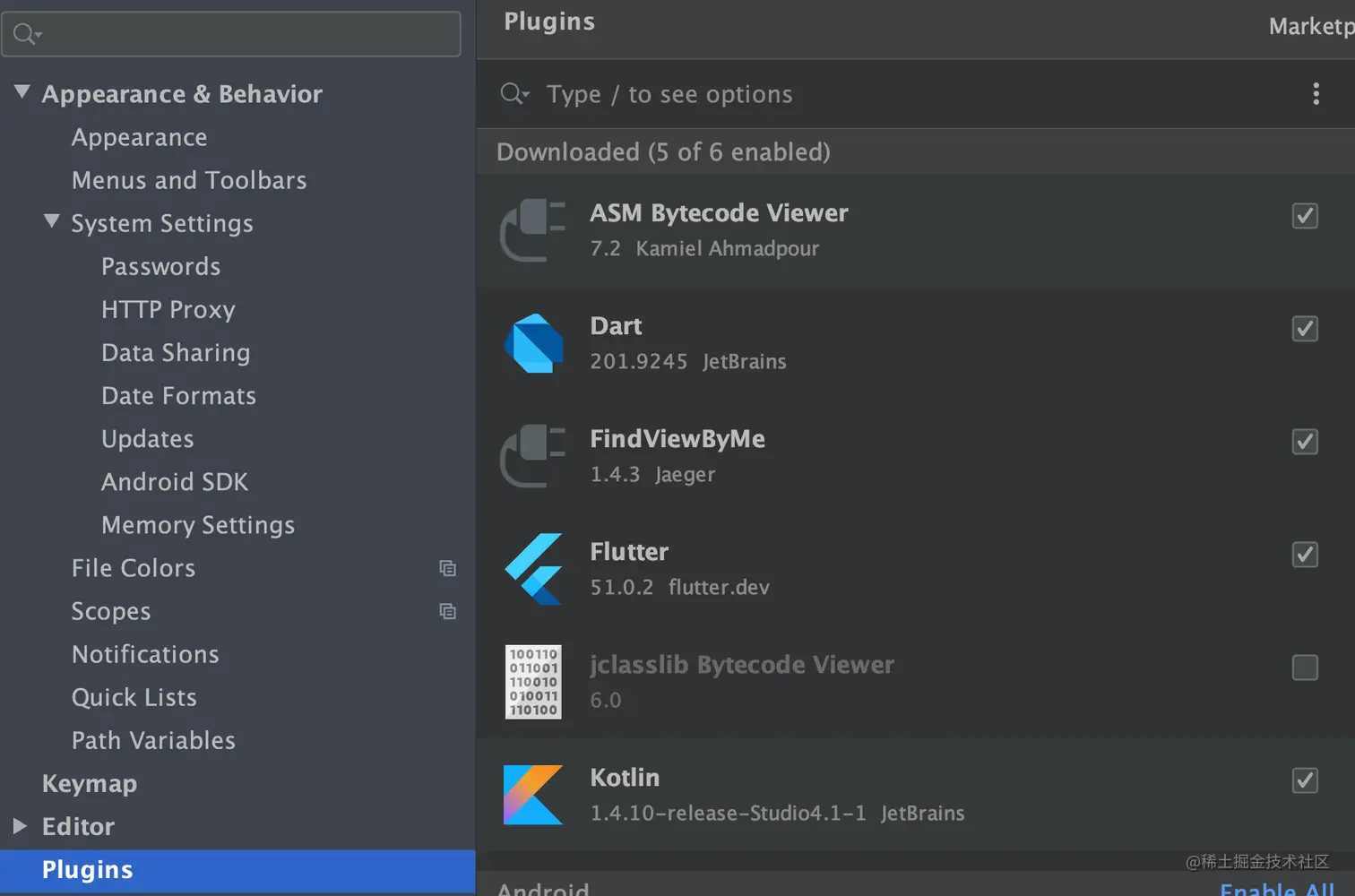Image resolution: width=1355 pixels, height=896 pixels.
Task: Click the Jaeger vendor text
Action: 686,474
